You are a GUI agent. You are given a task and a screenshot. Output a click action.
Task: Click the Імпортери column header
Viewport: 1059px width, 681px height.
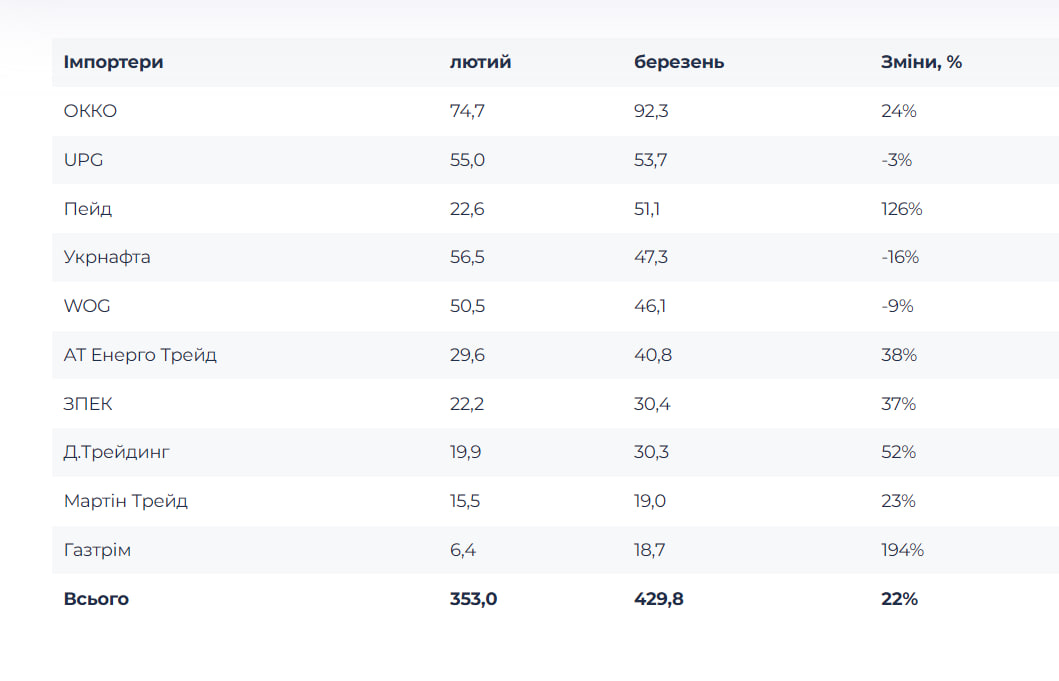(113, 62)
